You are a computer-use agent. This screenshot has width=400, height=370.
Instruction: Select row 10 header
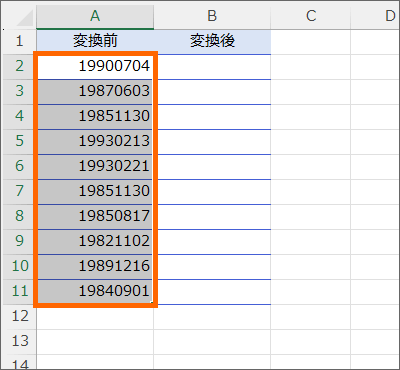pyautogui.click(x=19, y=267)
